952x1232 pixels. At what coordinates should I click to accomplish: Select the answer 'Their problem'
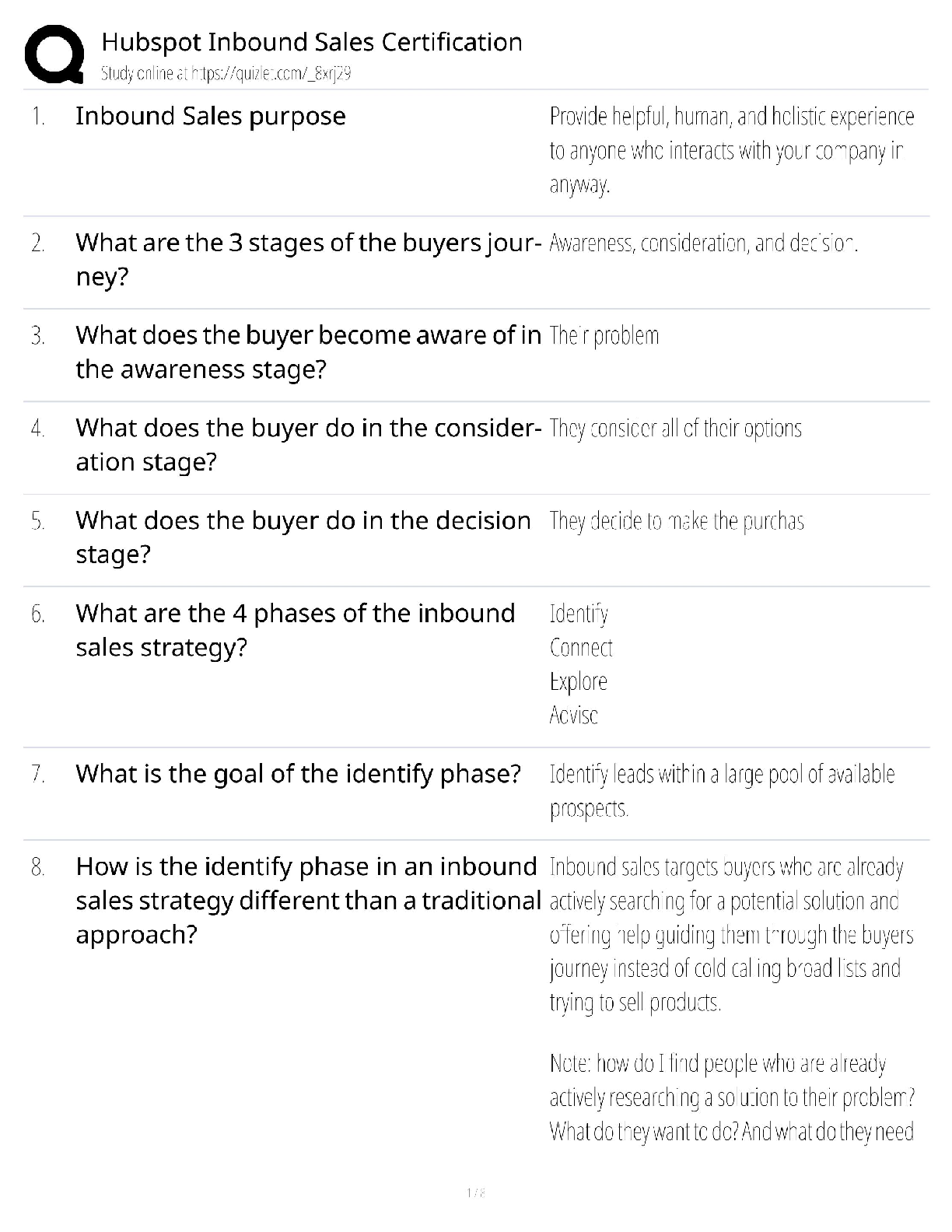tap(604, 336)
